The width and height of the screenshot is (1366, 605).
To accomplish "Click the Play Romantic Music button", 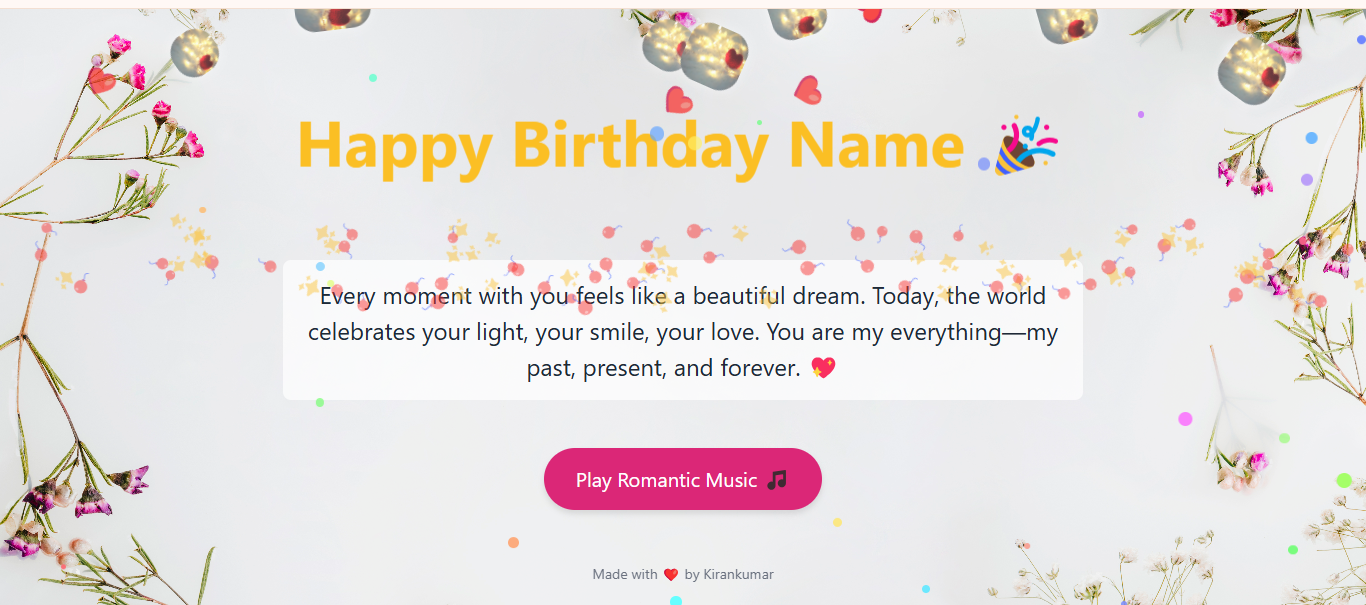I will pyautogui.click(x=682, y=479).
